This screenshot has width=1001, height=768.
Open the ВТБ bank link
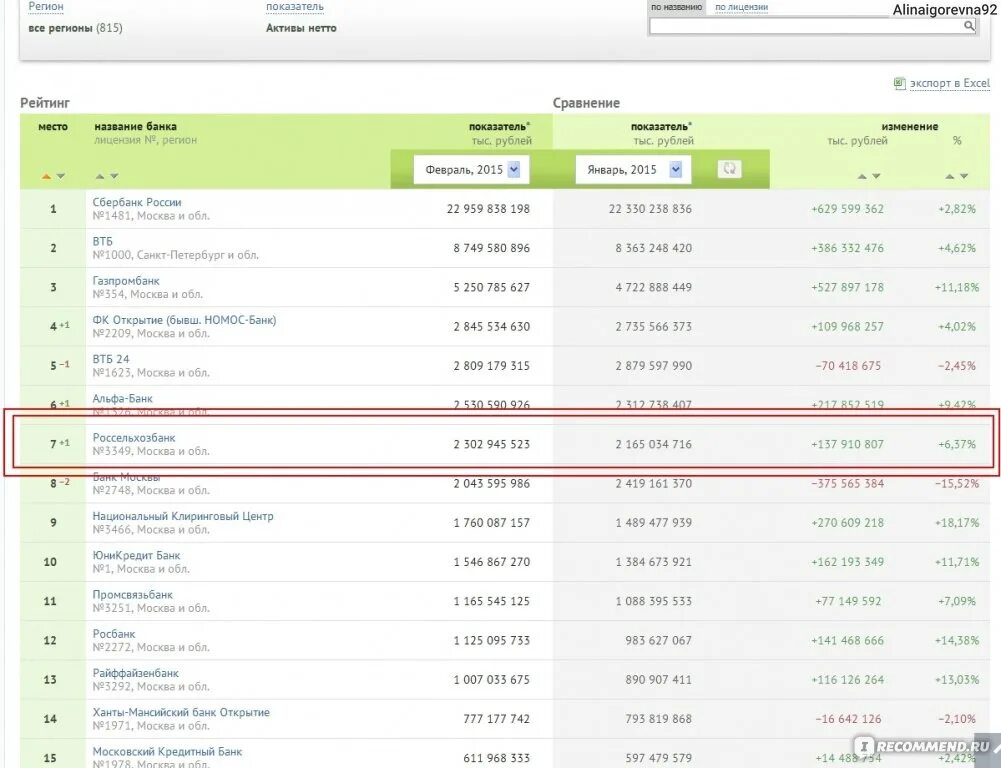103,241
